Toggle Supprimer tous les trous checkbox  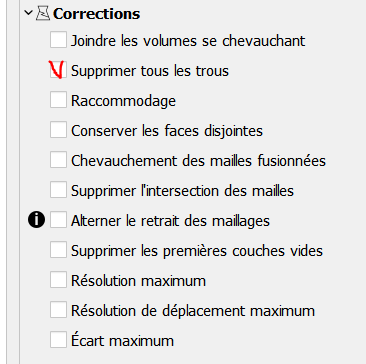[x=58, y=70]
